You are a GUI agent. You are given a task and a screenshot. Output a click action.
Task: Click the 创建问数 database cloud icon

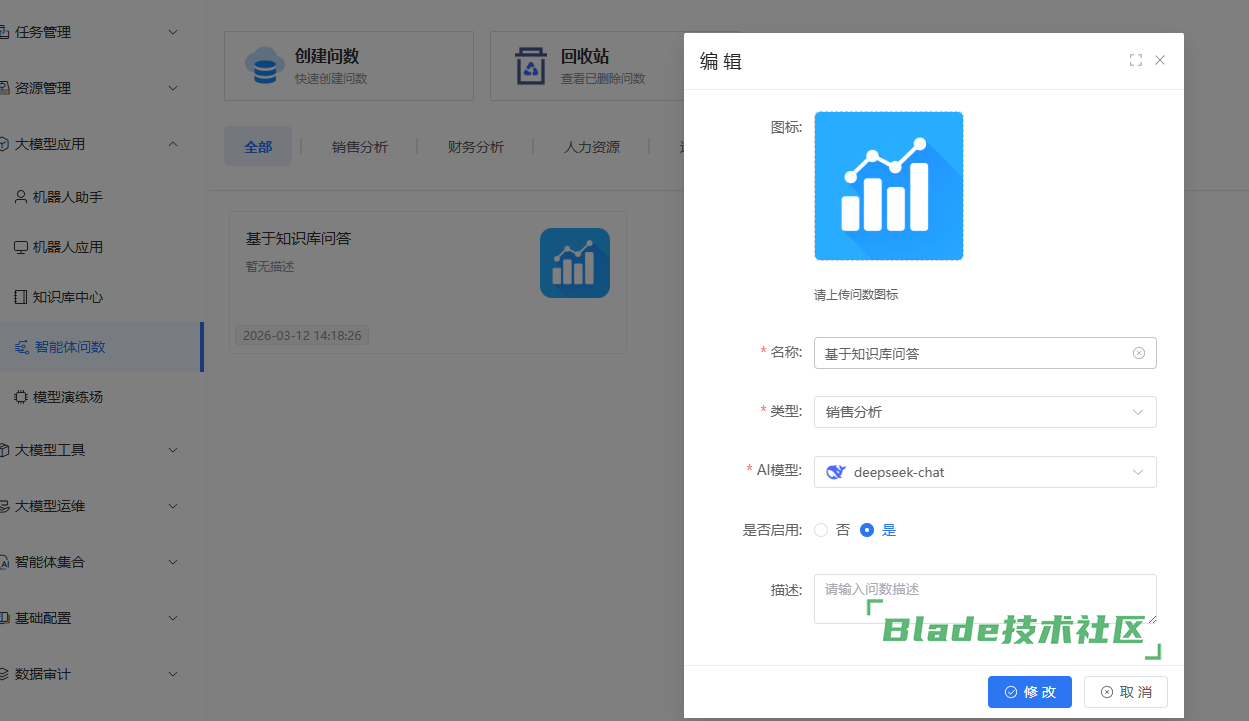(x=265, y=66)
